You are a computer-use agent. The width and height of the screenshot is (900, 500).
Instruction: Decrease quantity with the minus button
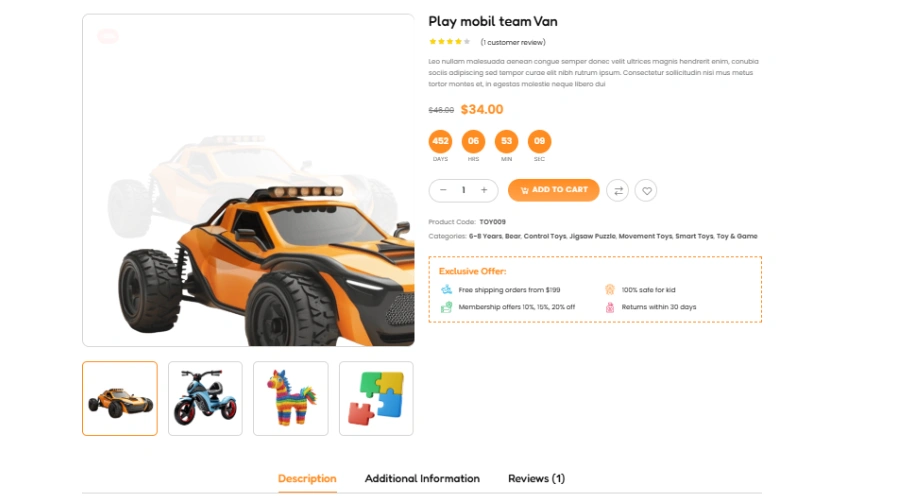click(443, 190)
